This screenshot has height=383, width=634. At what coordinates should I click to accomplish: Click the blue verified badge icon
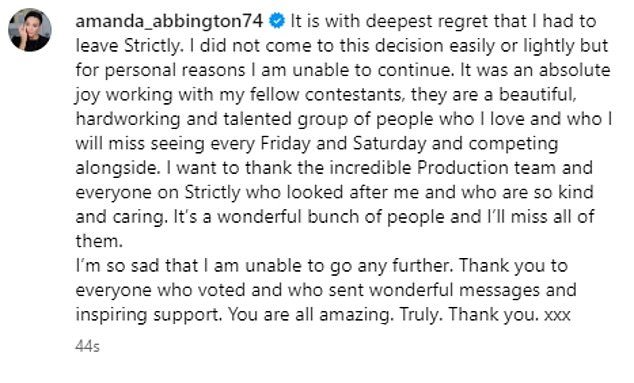coord(277,21)
